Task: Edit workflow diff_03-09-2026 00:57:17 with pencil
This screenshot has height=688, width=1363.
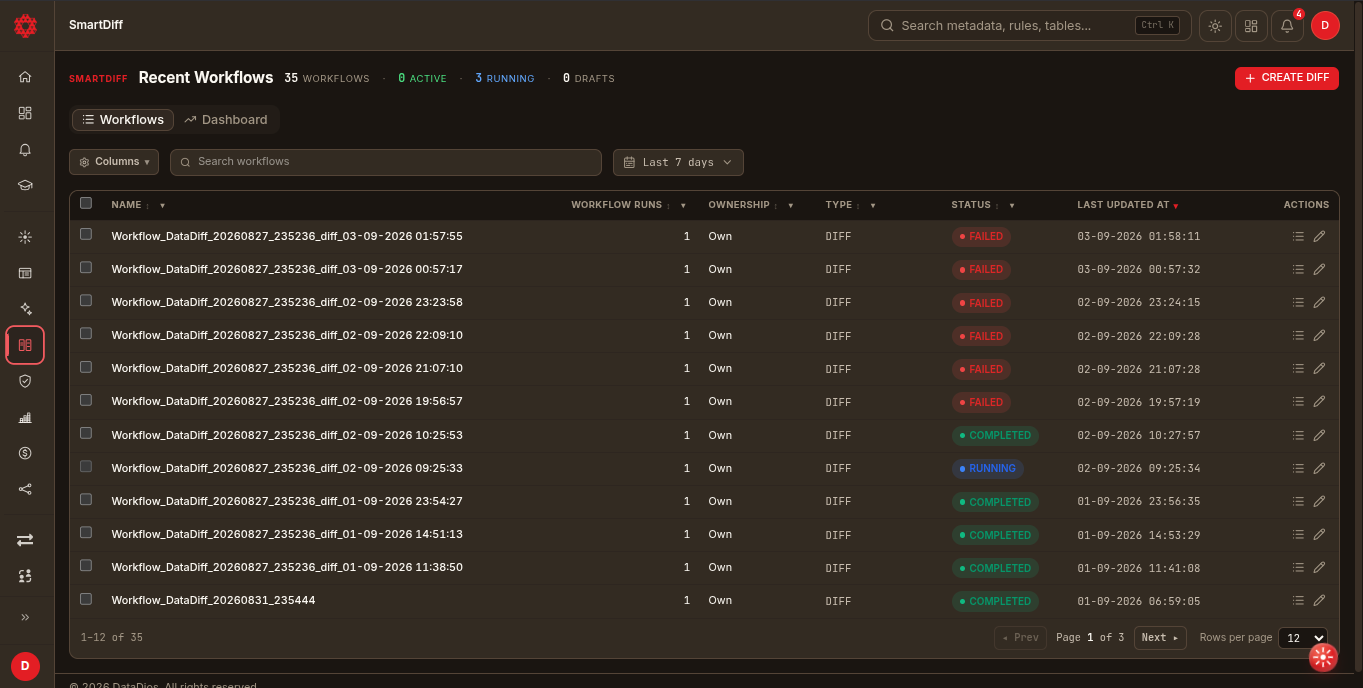Action: [x=1319, y=269]
